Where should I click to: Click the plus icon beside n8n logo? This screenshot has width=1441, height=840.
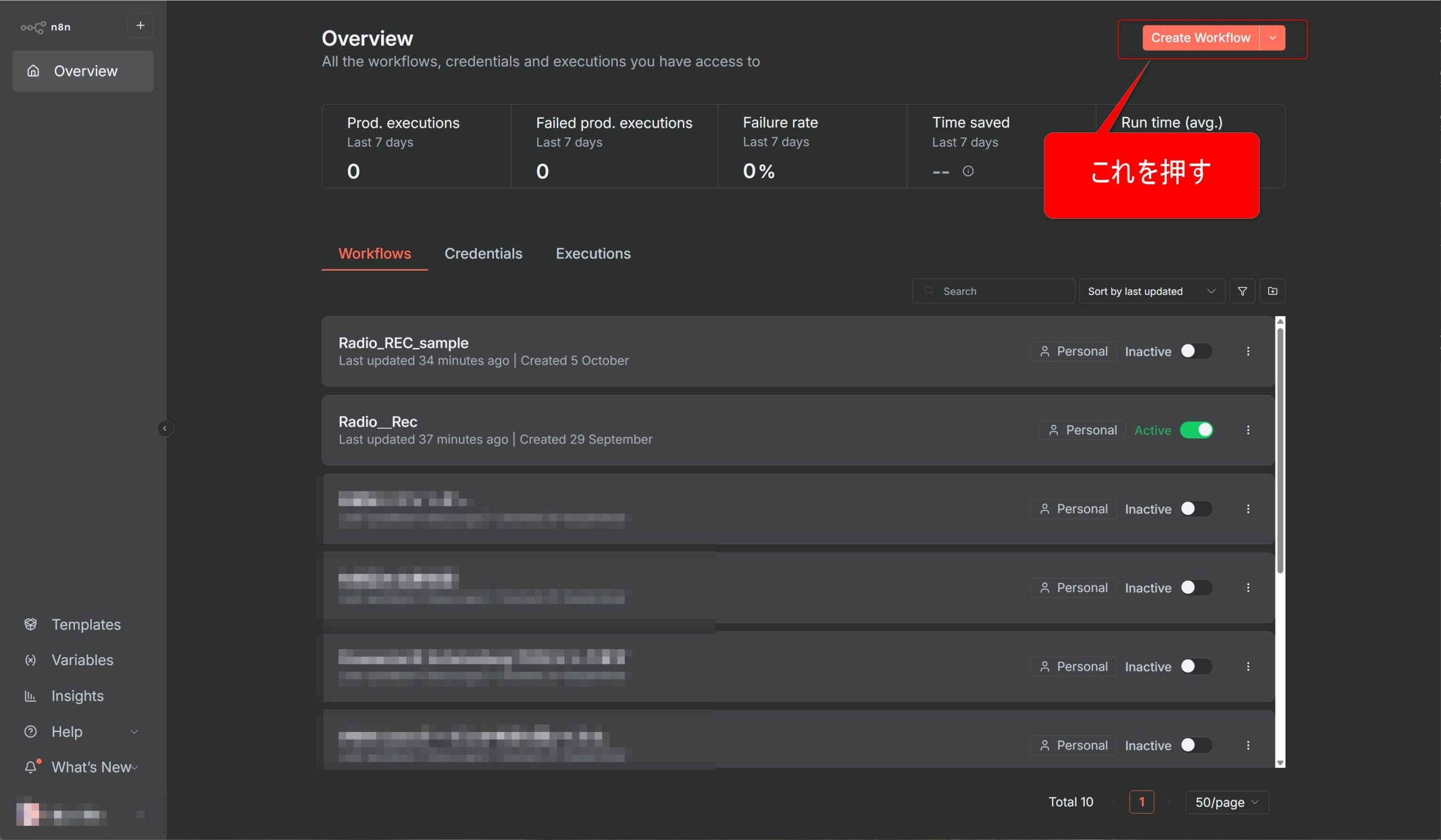pos(140,26)
